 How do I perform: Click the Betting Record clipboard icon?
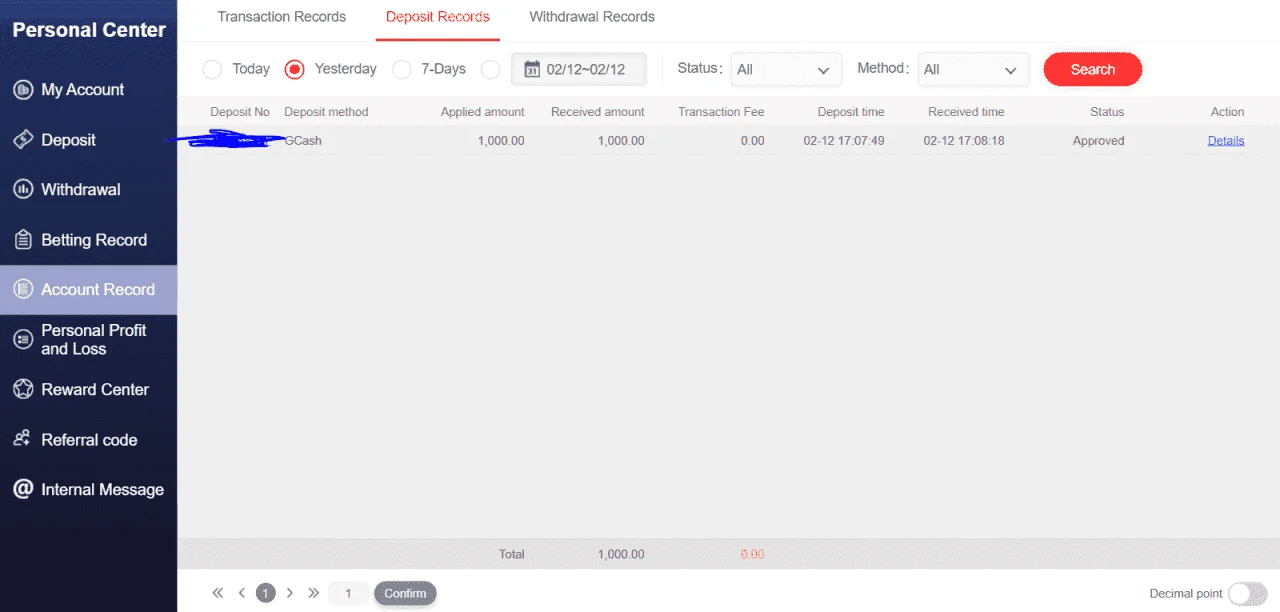tap(23, 240)
